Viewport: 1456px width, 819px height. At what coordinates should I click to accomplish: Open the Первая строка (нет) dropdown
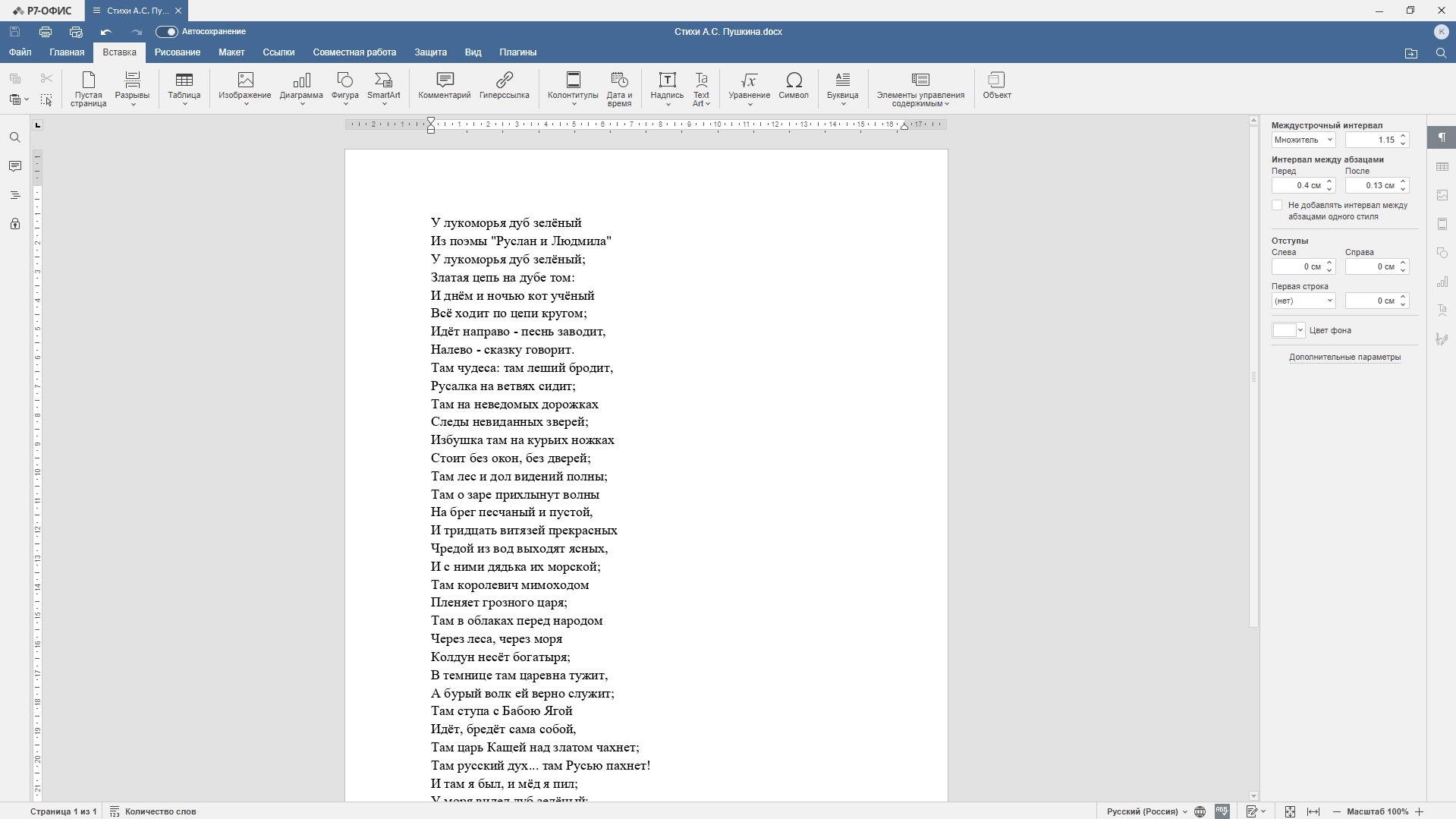(x=1303, y=301)
